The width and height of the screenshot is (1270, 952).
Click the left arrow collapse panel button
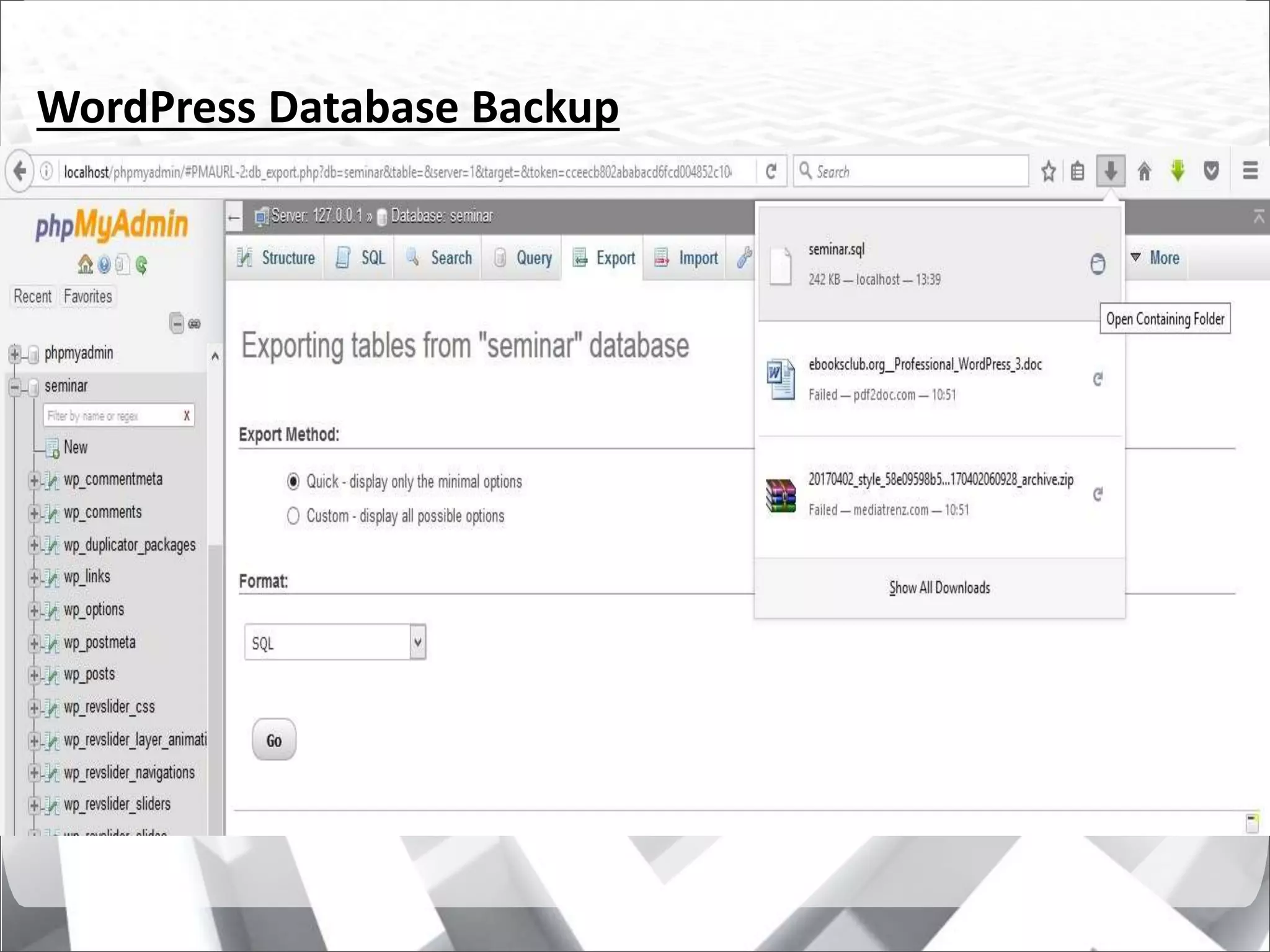[x=234, y=218]
